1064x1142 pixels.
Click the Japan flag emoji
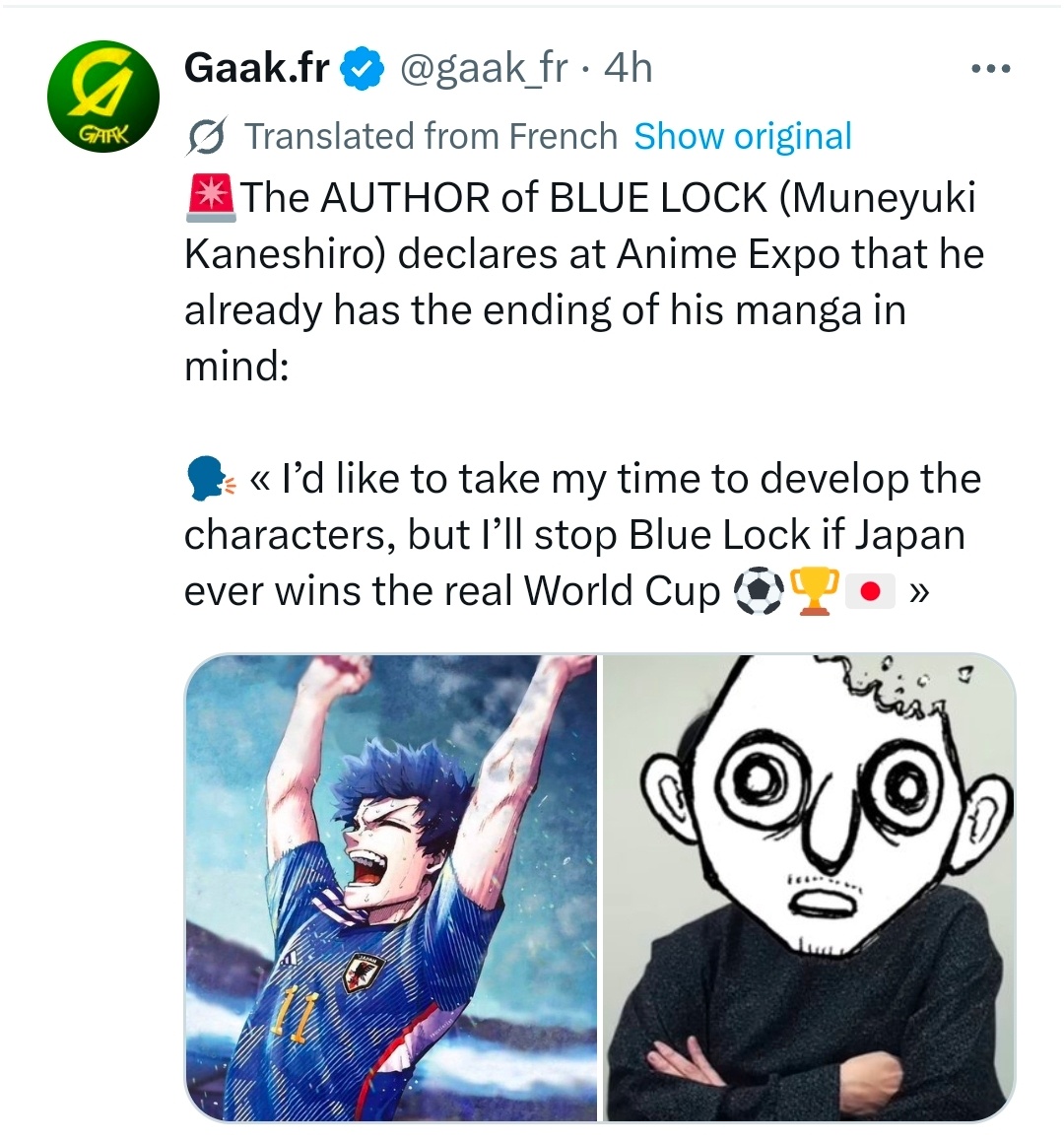(x=870, y=591)
